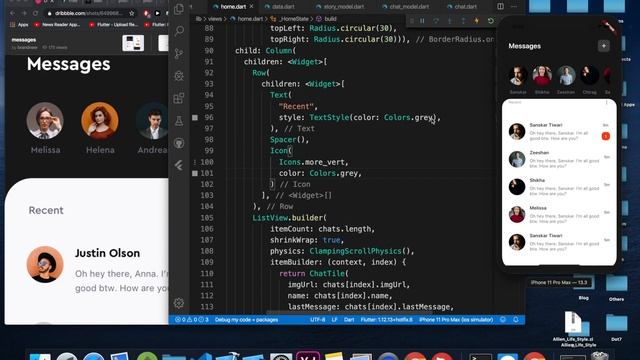Image resolution: width=640 pixels, height=360 pixels.
Task: Click the settings gear in activity bar
Action: (179, 303)
